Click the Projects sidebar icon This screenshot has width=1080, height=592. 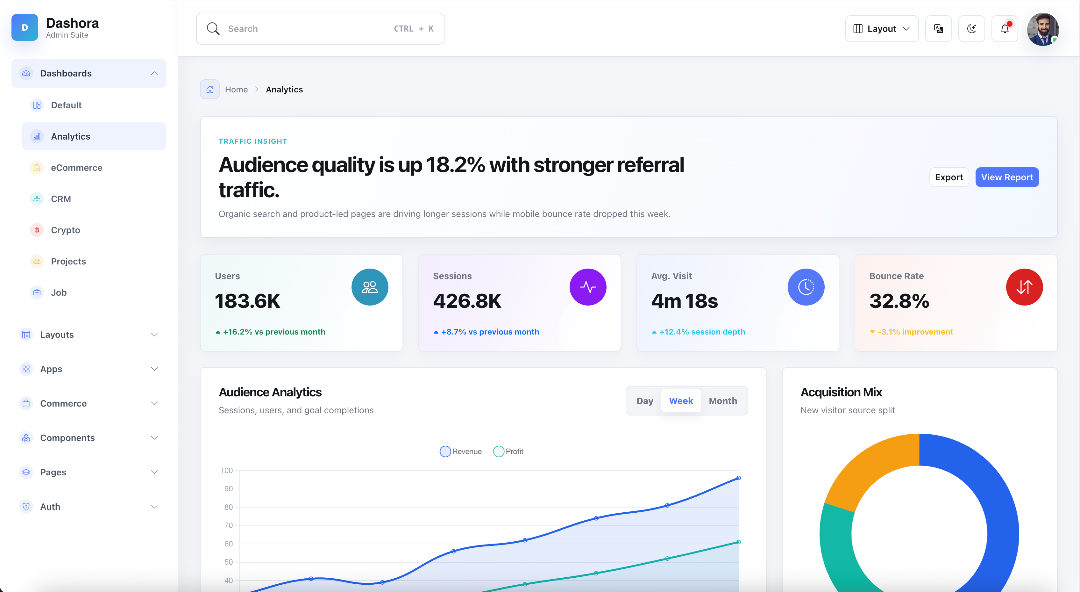37,261
